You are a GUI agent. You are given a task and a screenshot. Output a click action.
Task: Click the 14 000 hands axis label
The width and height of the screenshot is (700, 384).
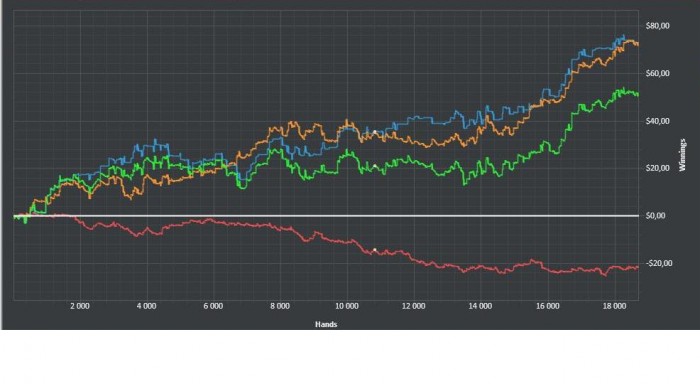click(x=480, y=306)
